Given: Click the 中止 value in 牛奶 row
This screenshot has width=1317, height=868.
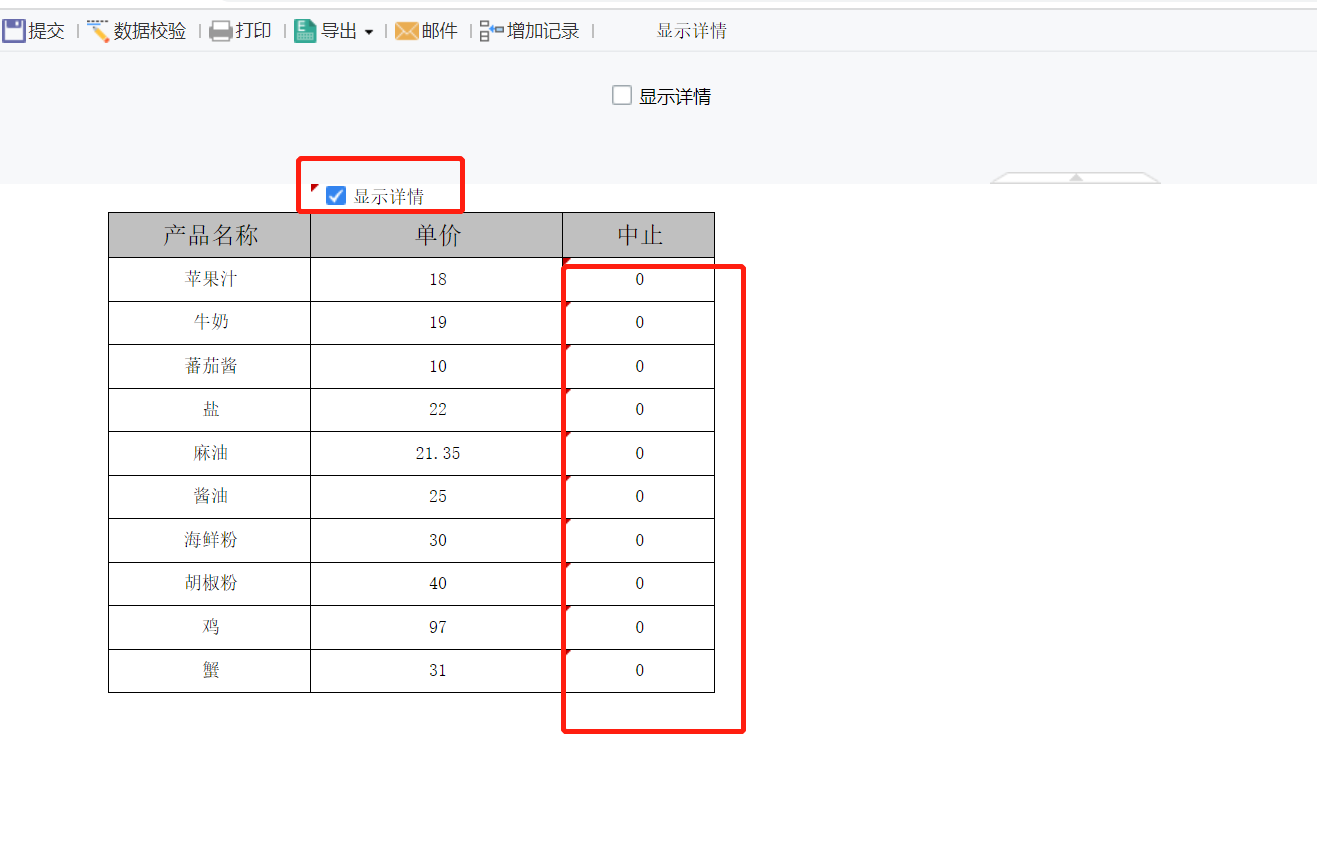Looking at the screenshot, I should tap(639, 322).
